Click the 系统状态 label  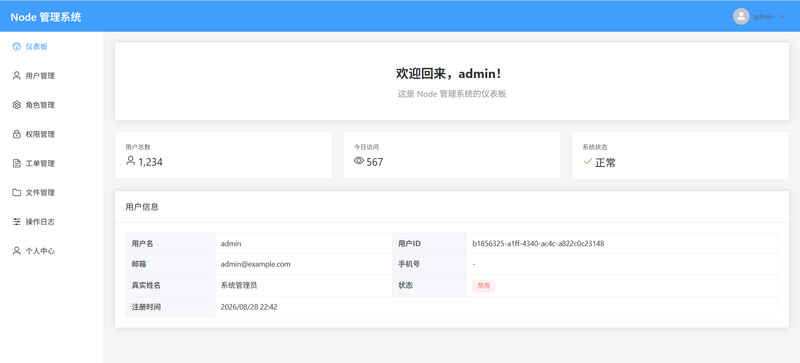(595, 147)
